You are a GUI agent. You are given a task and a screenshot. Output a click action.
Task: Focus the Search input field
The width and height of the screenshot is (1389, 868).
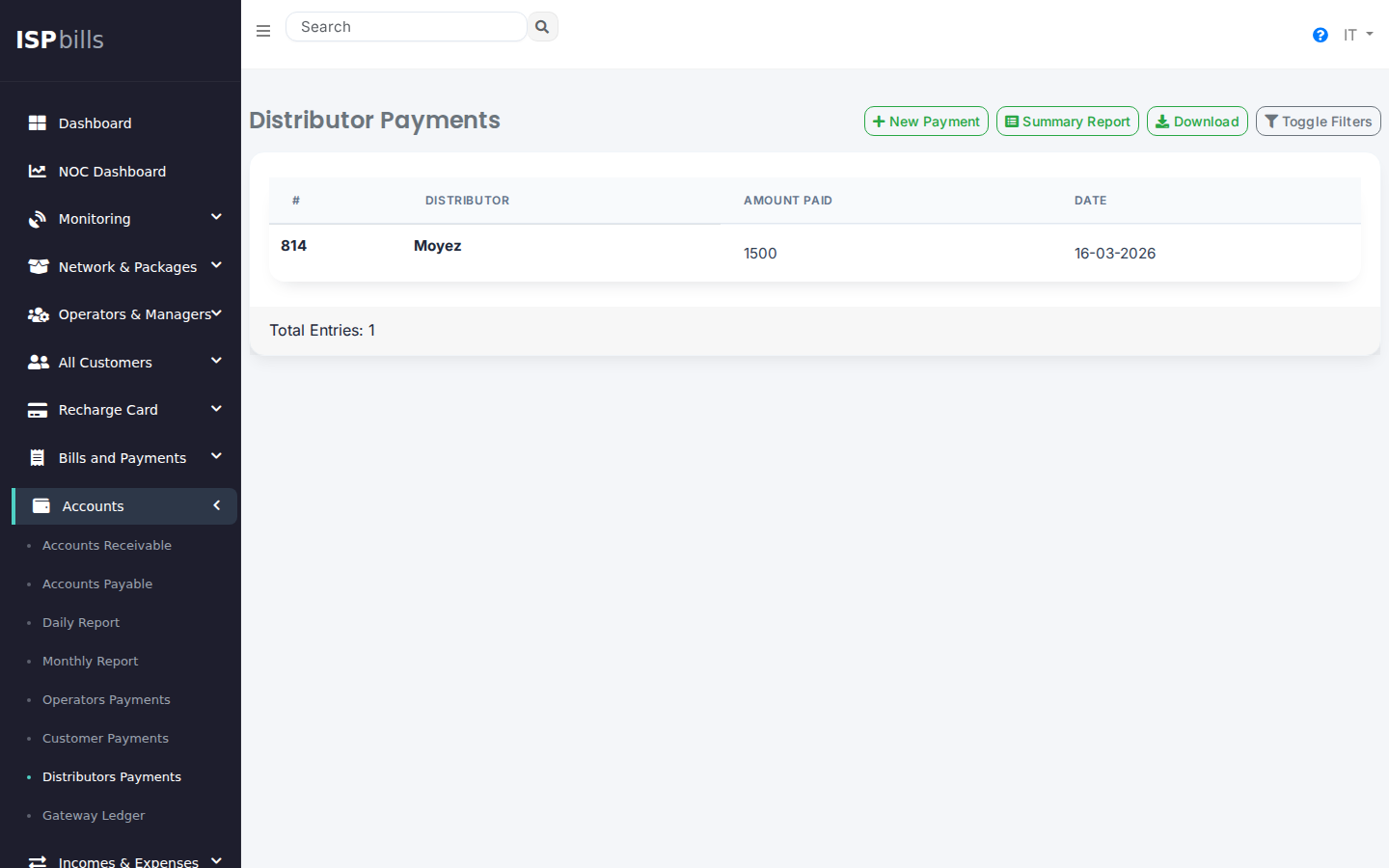pyautogui.click(x=406, y=27)
